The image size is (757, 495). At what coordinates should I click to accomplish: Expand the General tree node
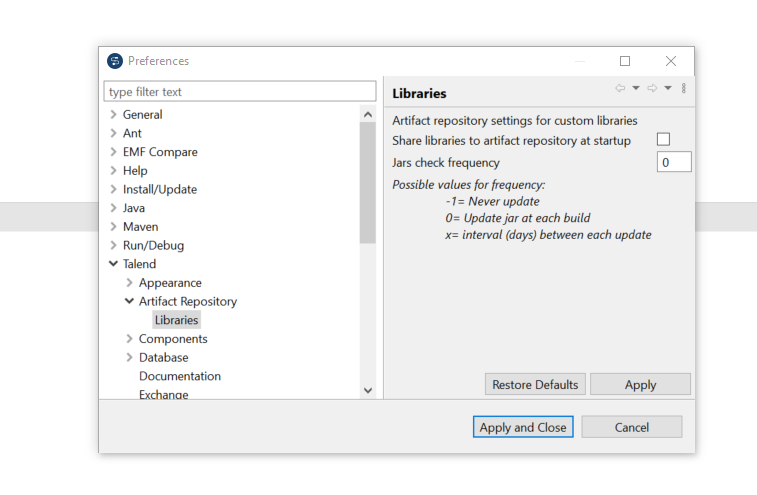[113, 114]
